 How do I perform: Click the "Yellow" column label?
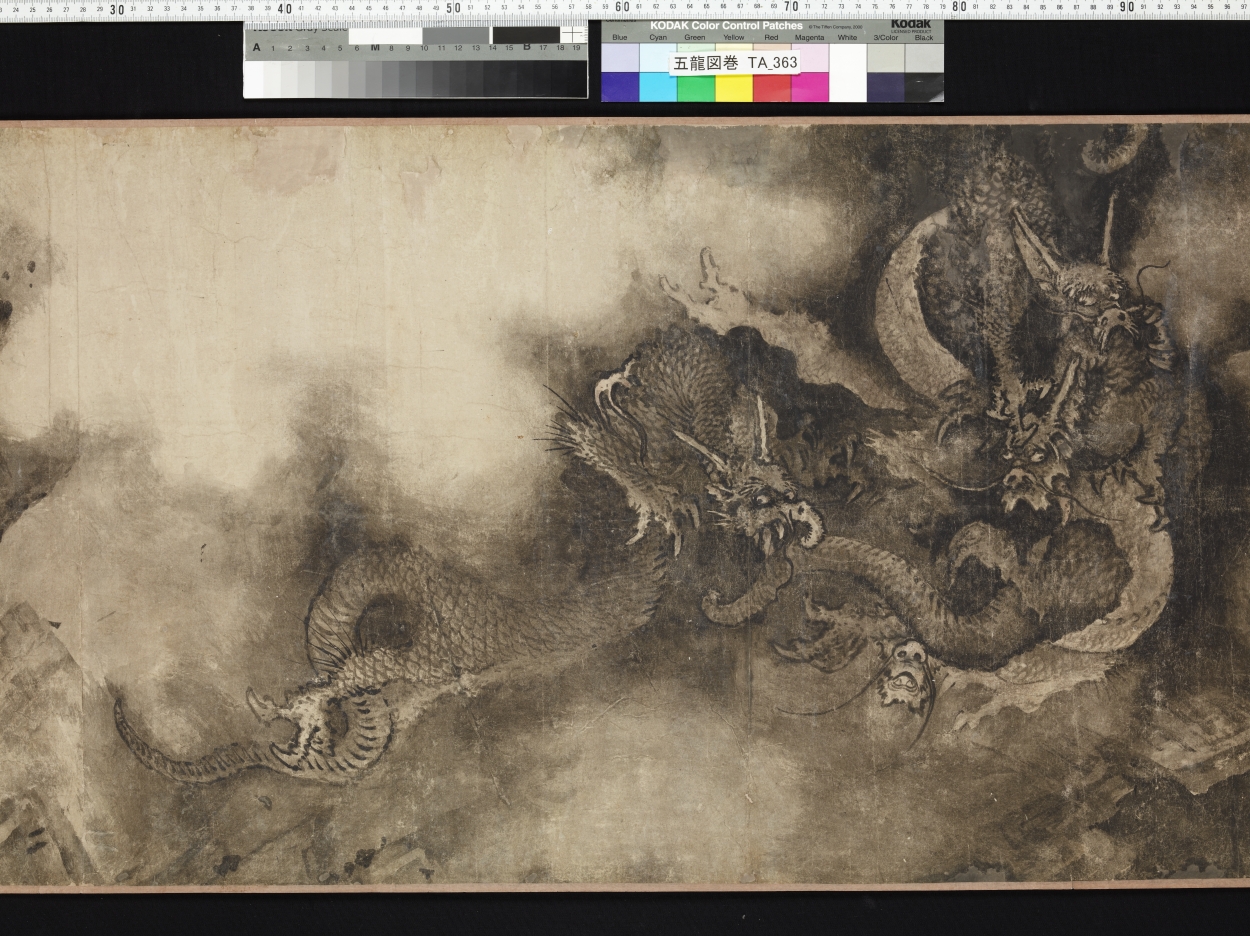click(x=734, y=38)
